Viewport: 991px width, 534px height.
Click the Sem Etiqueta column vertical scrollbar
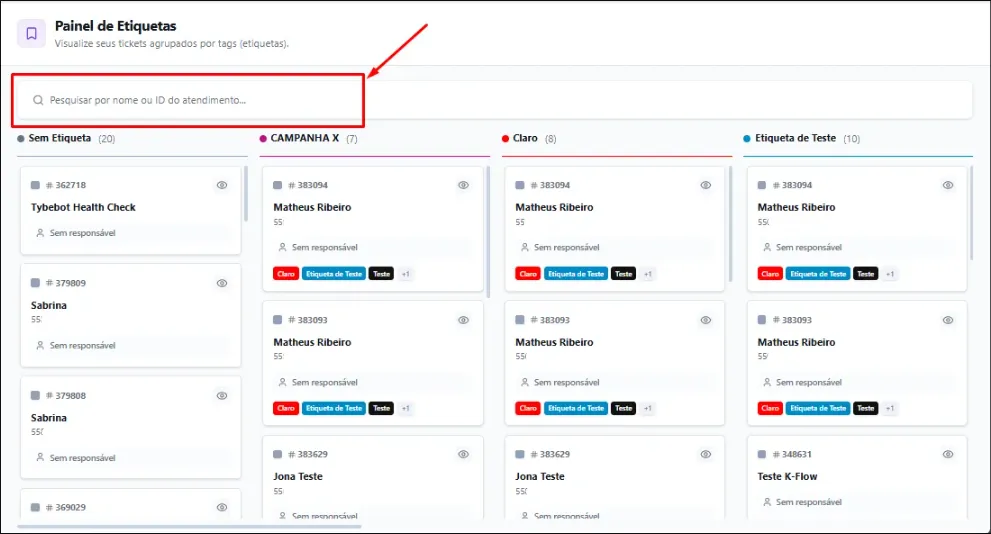(246, 194)
